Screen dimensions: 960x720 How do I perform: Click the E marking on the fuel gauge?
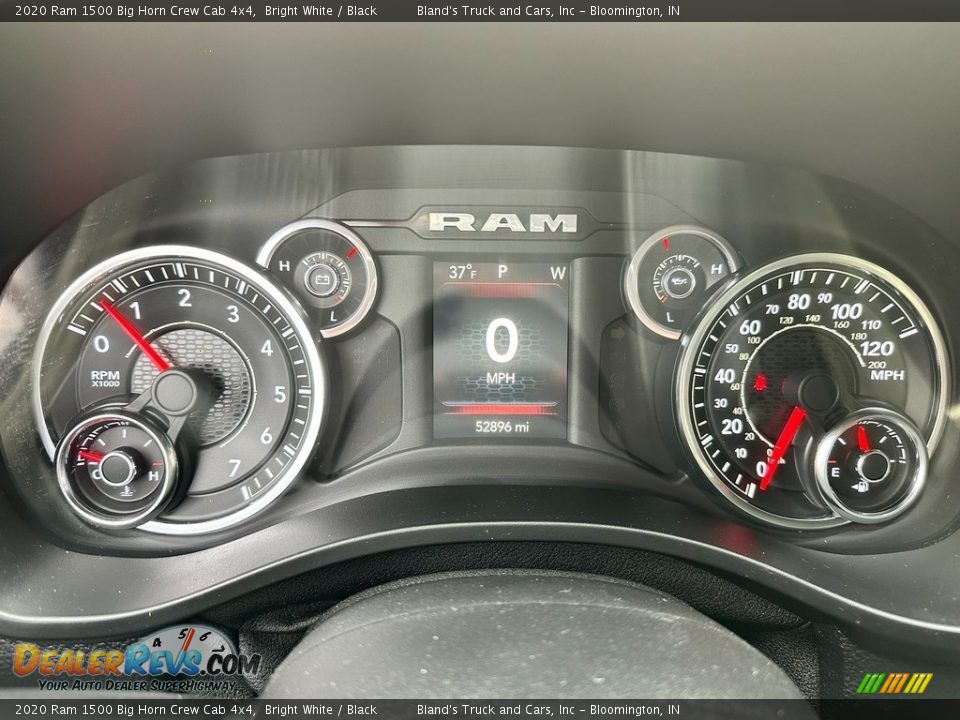834,472
